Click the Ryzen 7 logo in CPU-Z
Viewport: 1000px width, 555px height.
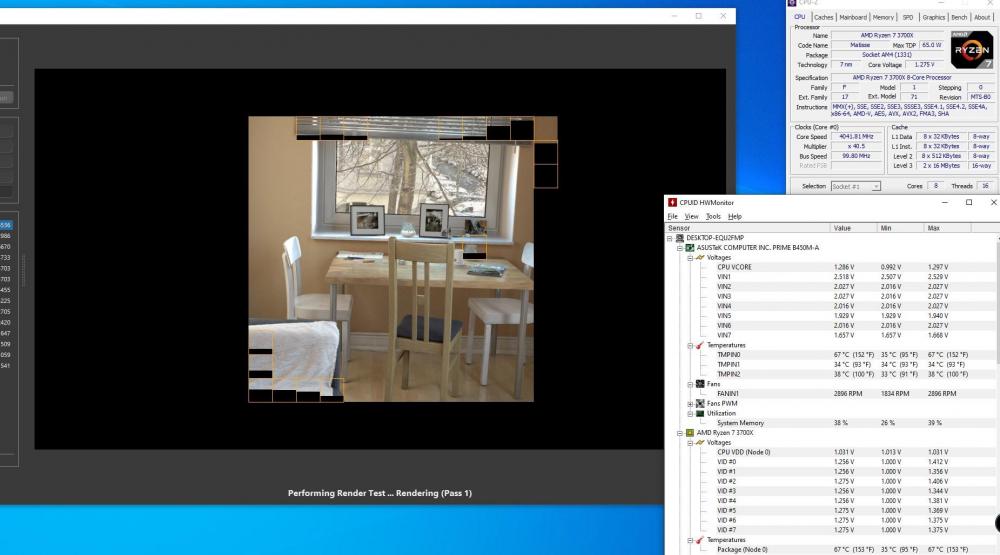(971, 50)
